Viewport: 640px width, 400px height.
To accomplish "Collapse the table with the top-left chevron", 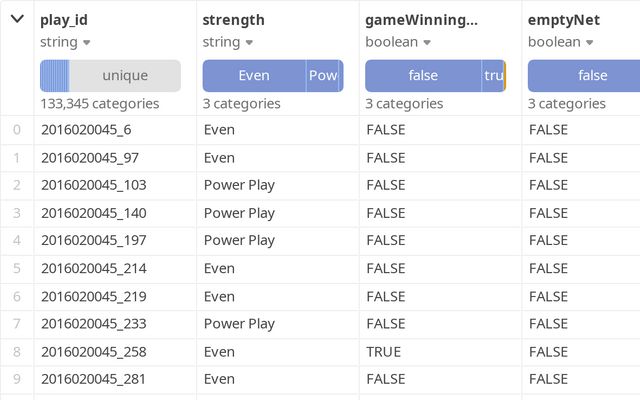I will pos(17,19).
